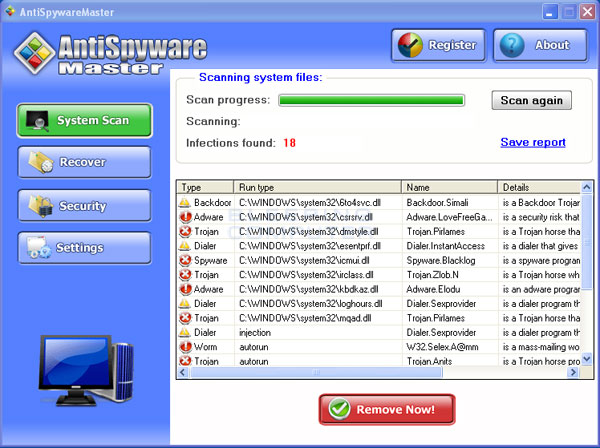Click the warning icon on the Backdoor row
Viewport: 600px width, 448px height.
click(185, 202)
